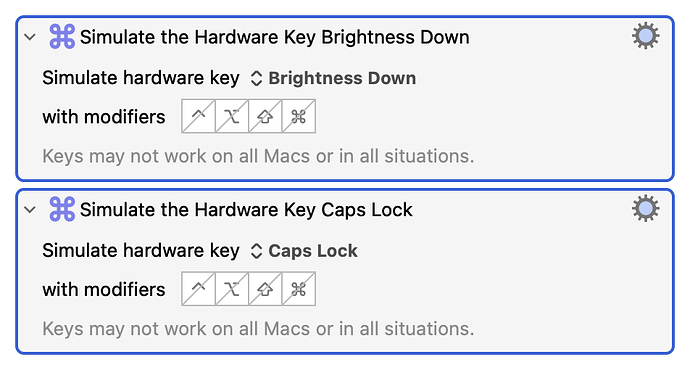Image resolution: width=690 pixels, height=369 pixels.
Task: Open gear menu for Caps Lock action
Action: coord(646,208)
